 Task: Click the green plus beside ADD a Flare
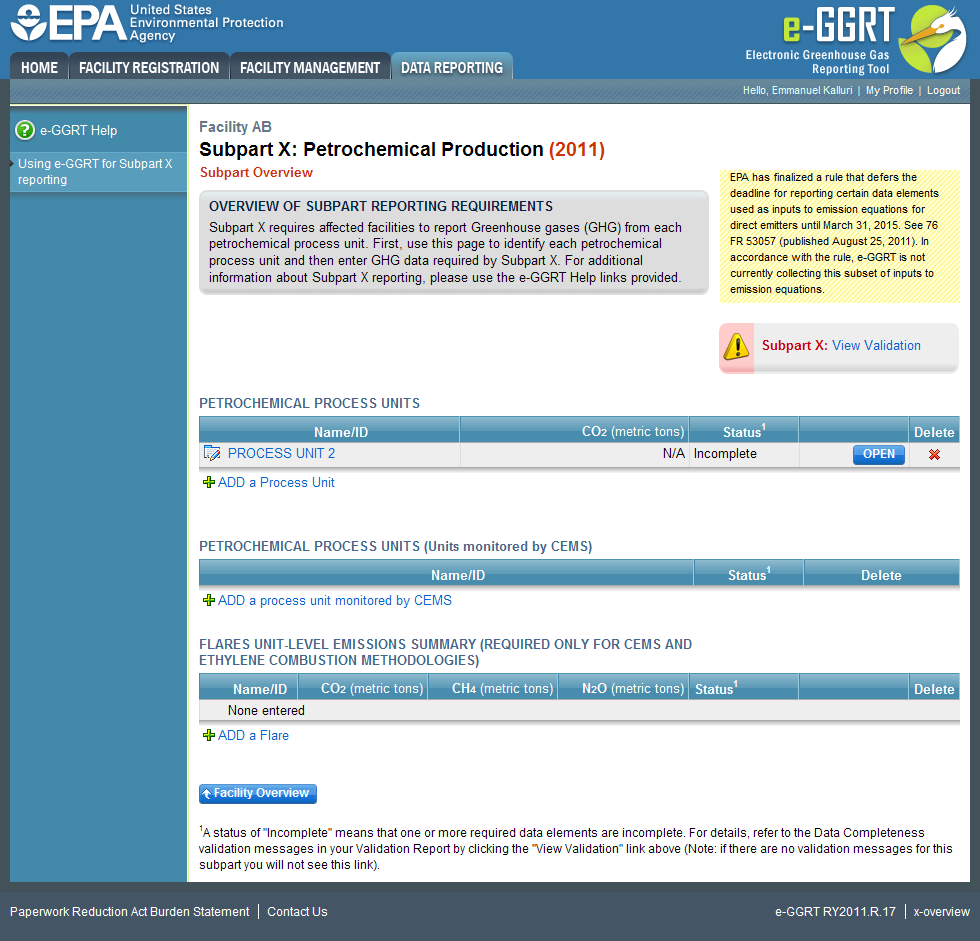coord(209,735)
